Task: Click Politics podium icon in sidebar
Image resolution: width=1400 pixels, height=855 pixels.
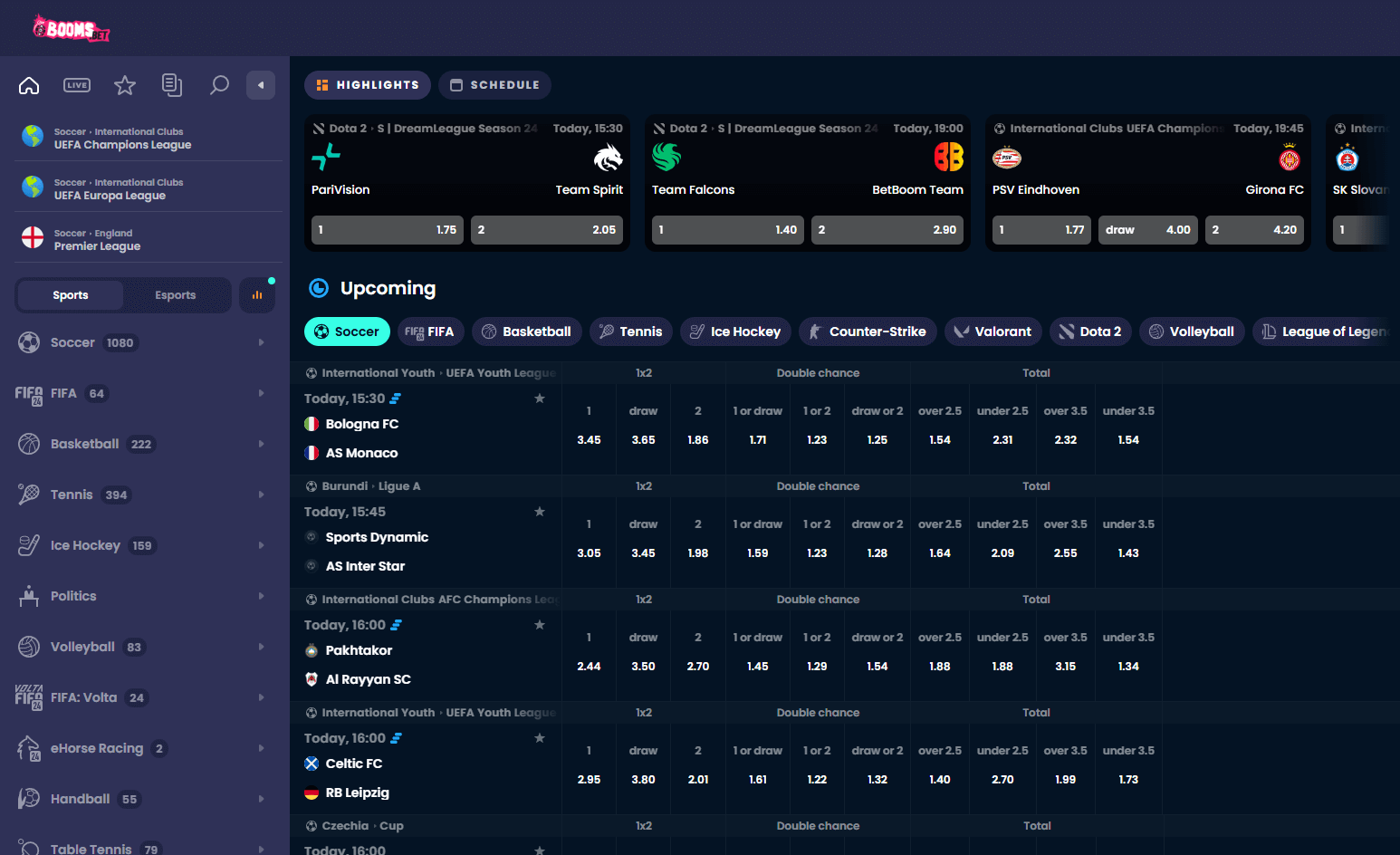Action: [29, 596]
